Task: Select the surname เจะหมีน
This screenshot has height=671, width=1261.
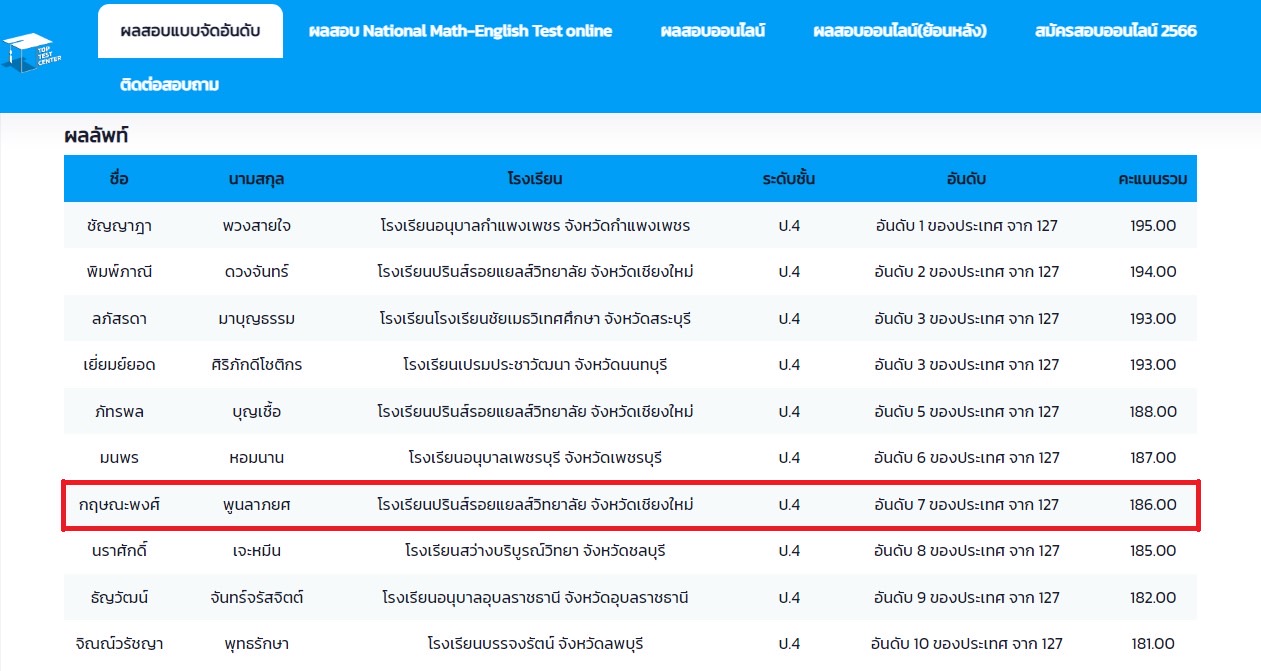Action: click(x=257, y=551)
